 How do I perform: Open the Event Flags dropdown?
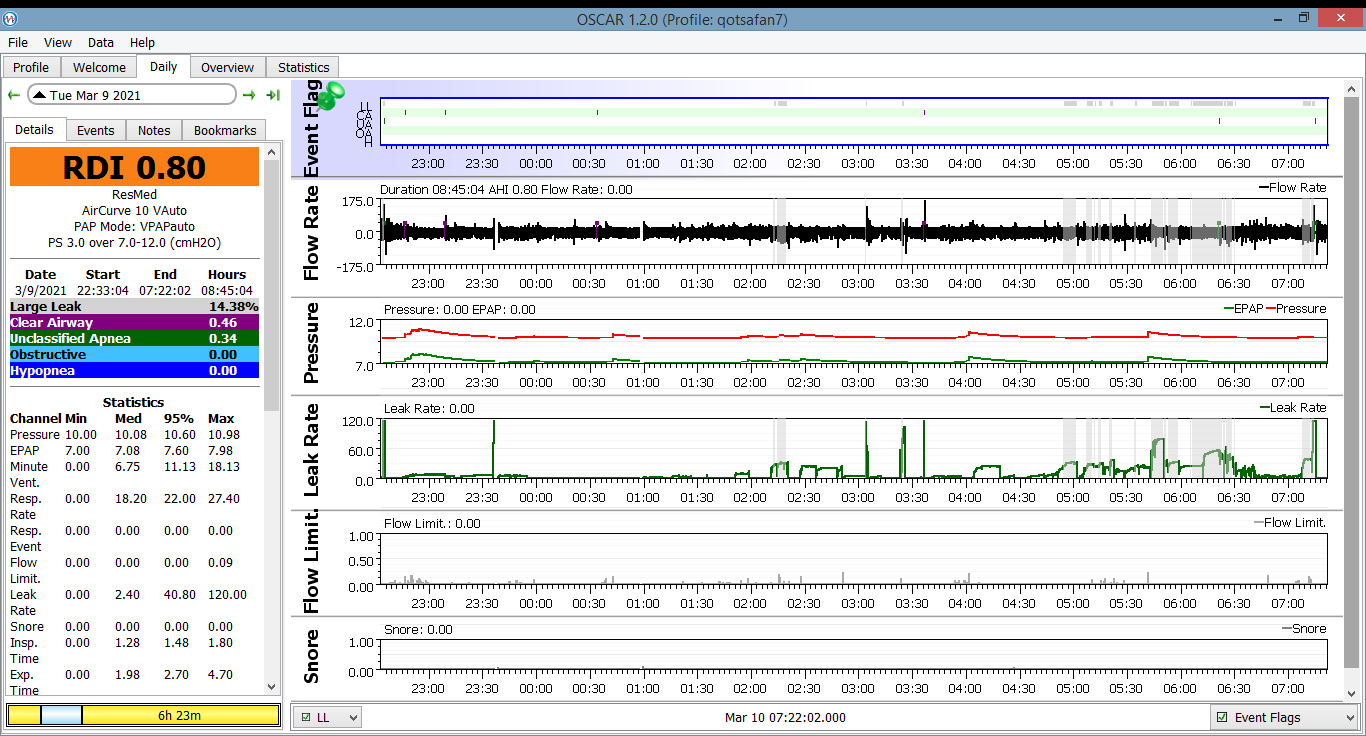click(1283, 717)
